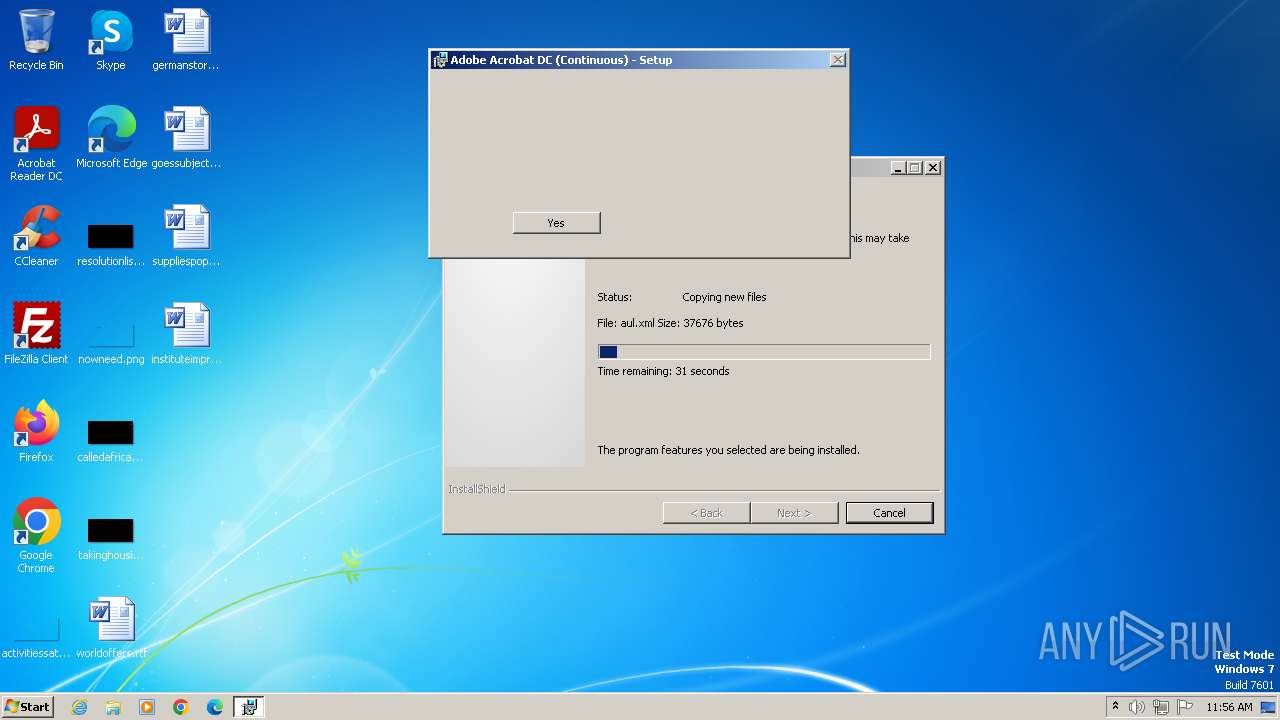This screenshot has width=1280, height=720.
Task: Click the 'Copying new files' status text
Action: point(724,297)
